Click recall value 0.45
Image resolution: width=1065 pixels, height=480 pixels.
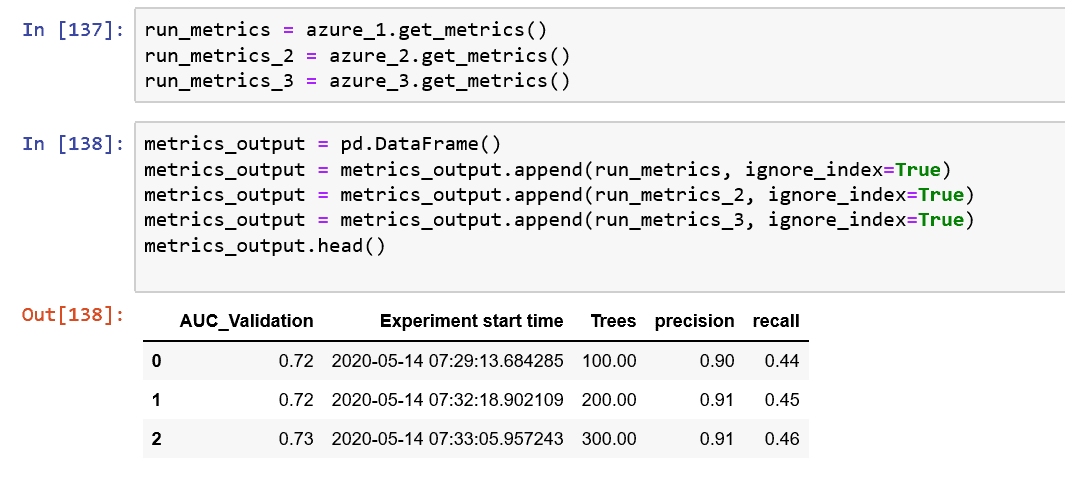pos(782,401)
